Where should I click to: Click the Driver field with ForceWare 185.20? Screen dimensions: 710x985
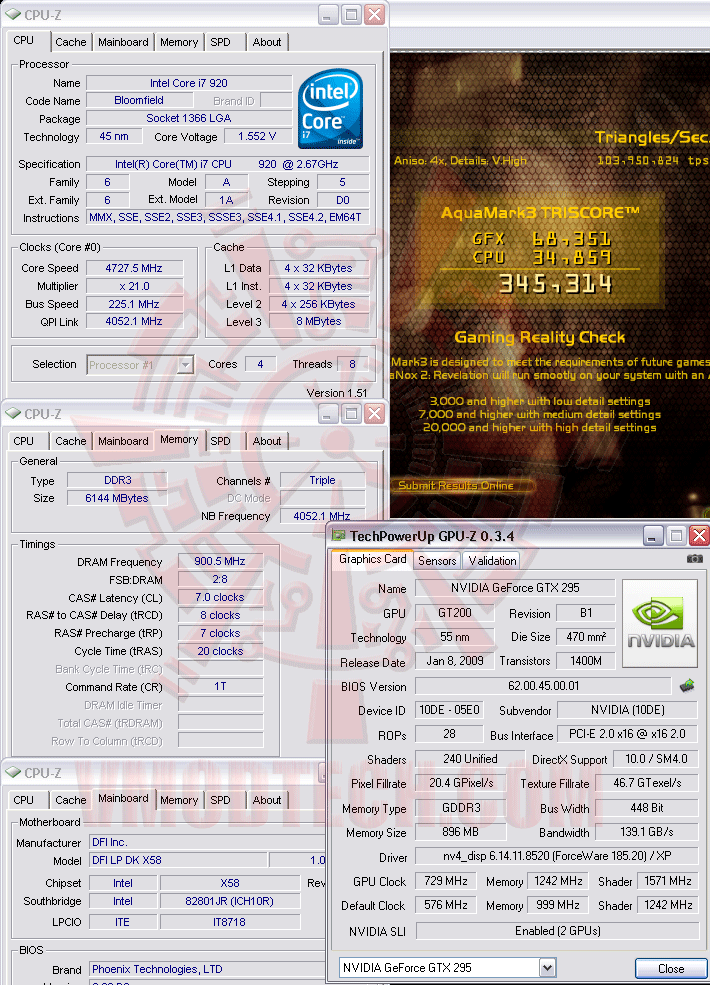pos(557,856)
